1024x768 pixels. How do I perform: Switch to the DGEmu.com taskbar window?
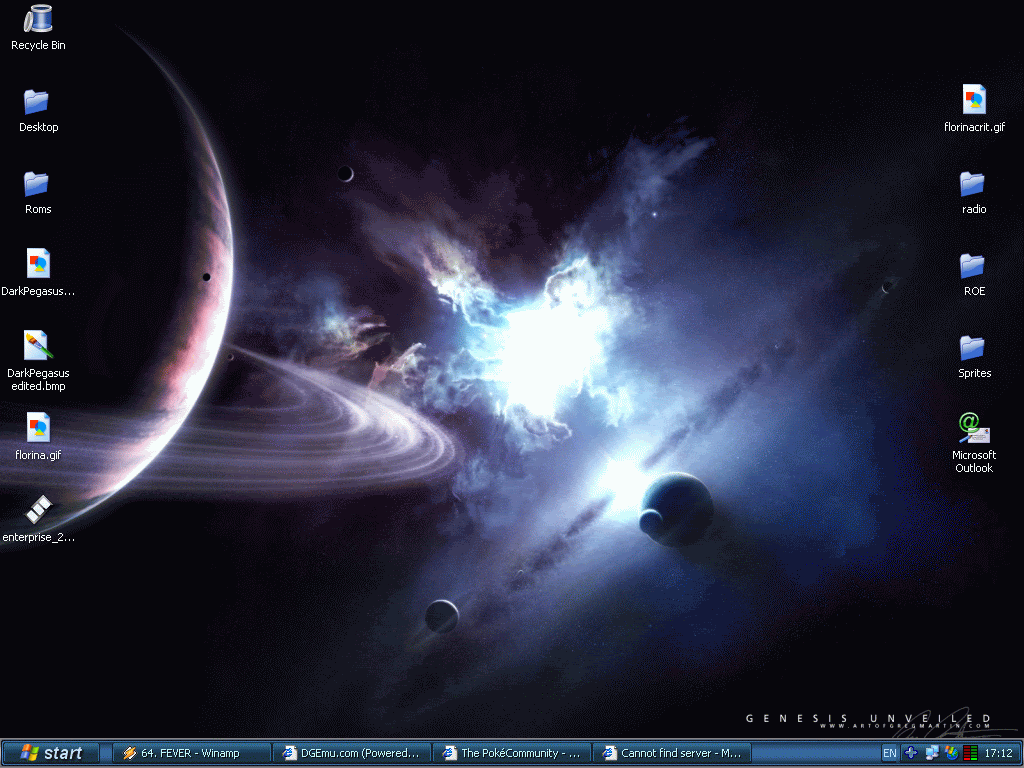tap(352, 753)
